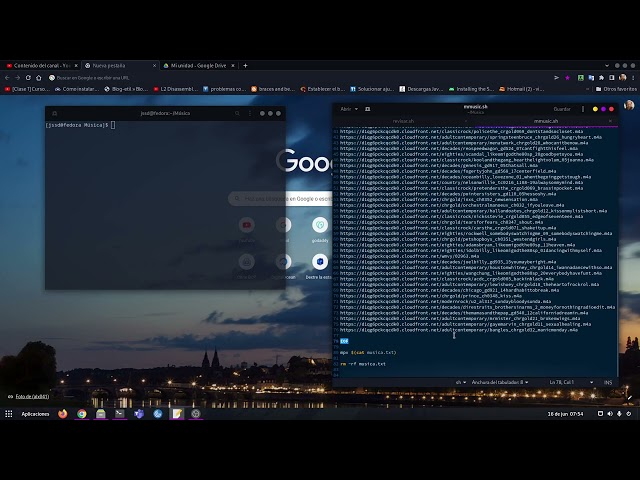Switch to Chrome in taskbar

coord(82,414)
